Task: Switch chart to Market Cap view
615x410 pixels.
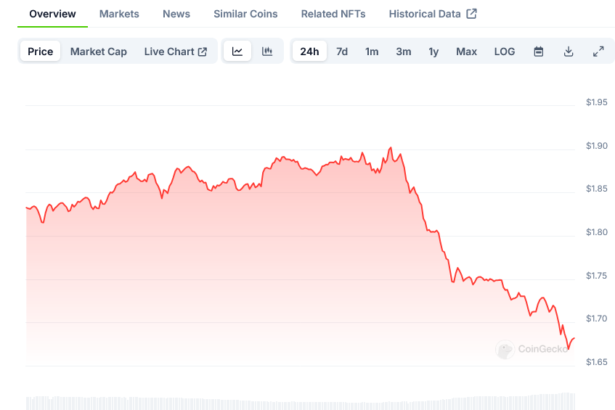Action: tap(98, 51)
